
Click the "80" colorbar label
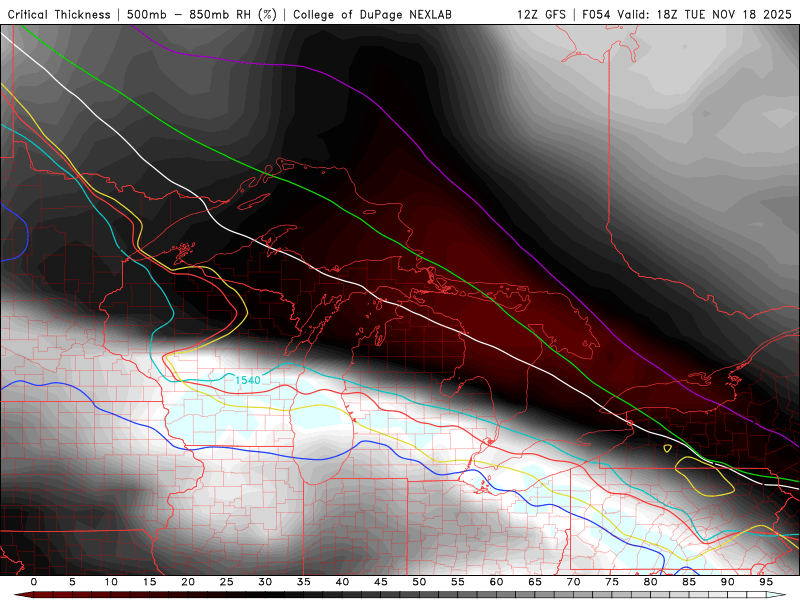(x=650, y=582)
